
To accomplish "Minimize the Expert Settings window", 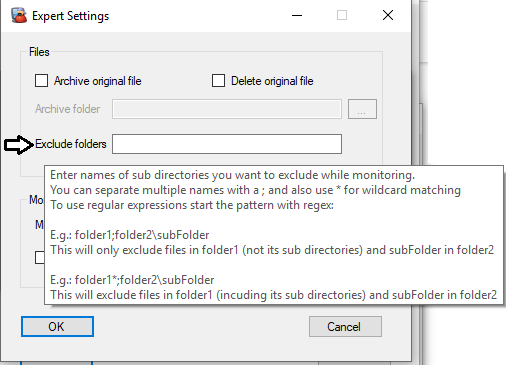I will (297, 15).
